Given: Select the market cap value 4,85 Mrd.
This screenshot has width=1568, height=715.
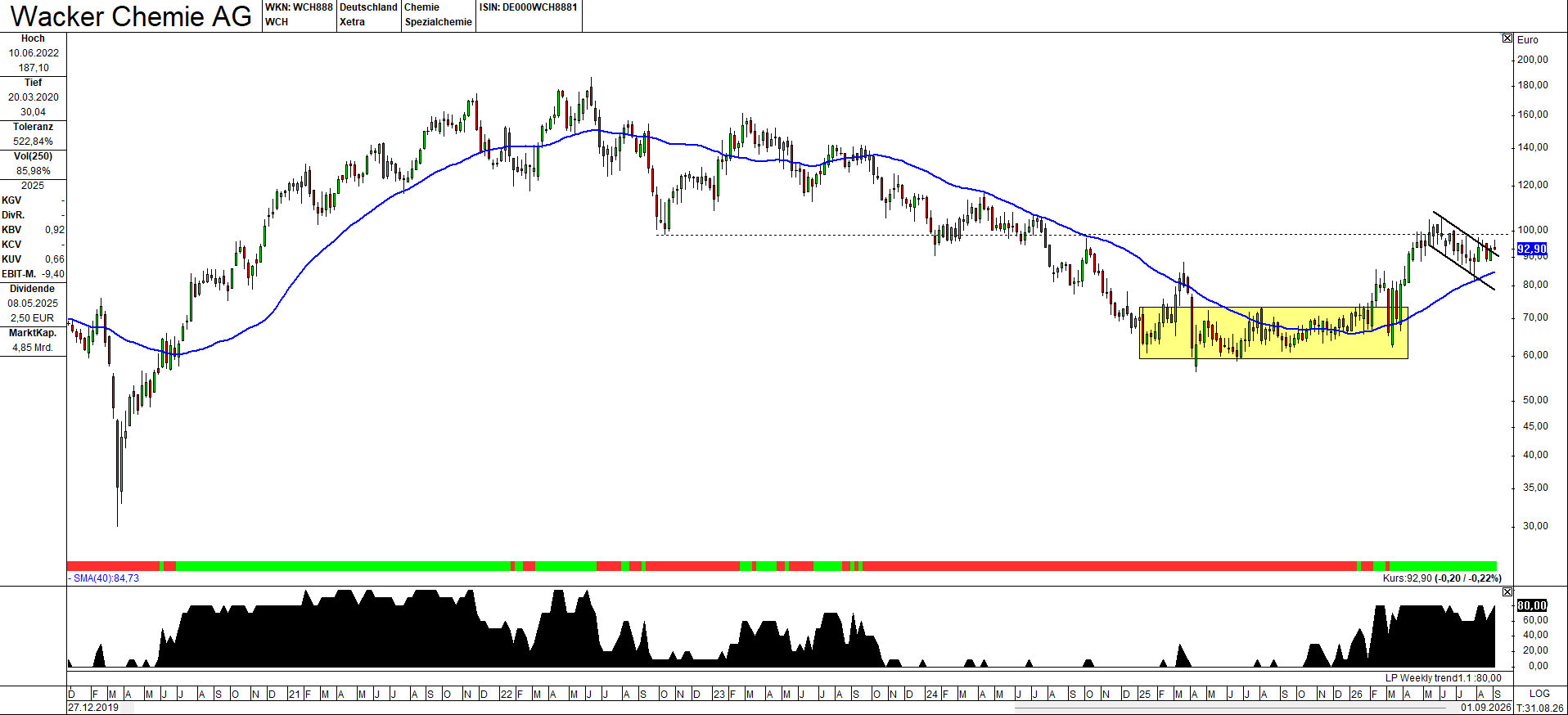Looking at the screenshot, I should (x=33, y=348).
